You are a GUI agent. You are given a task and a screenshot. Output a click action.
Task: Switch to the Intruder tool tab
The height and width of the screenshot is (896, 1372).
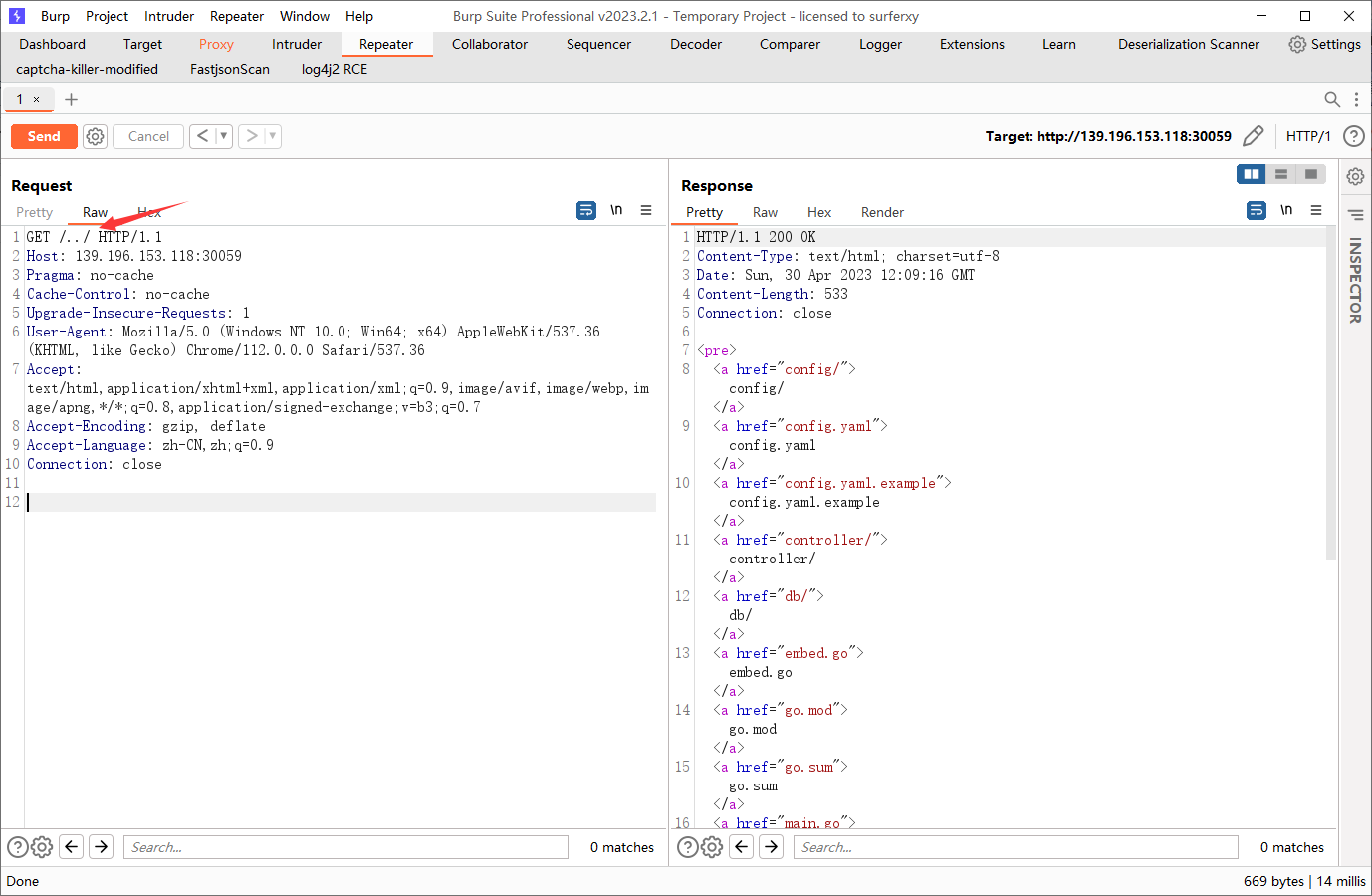click(297, 44)
